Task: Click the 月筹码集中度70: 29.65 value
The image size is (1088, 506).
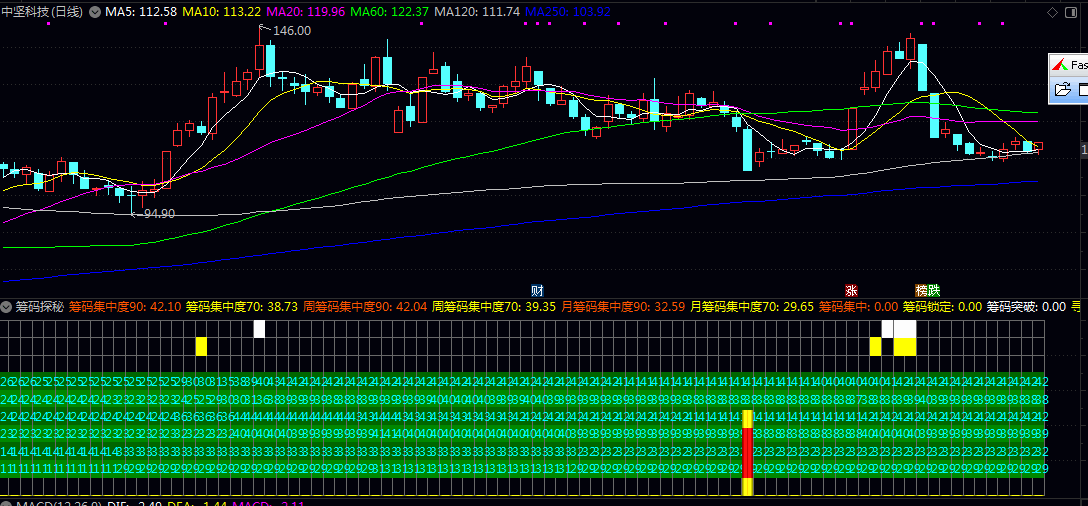Action: tap(752, 306)
